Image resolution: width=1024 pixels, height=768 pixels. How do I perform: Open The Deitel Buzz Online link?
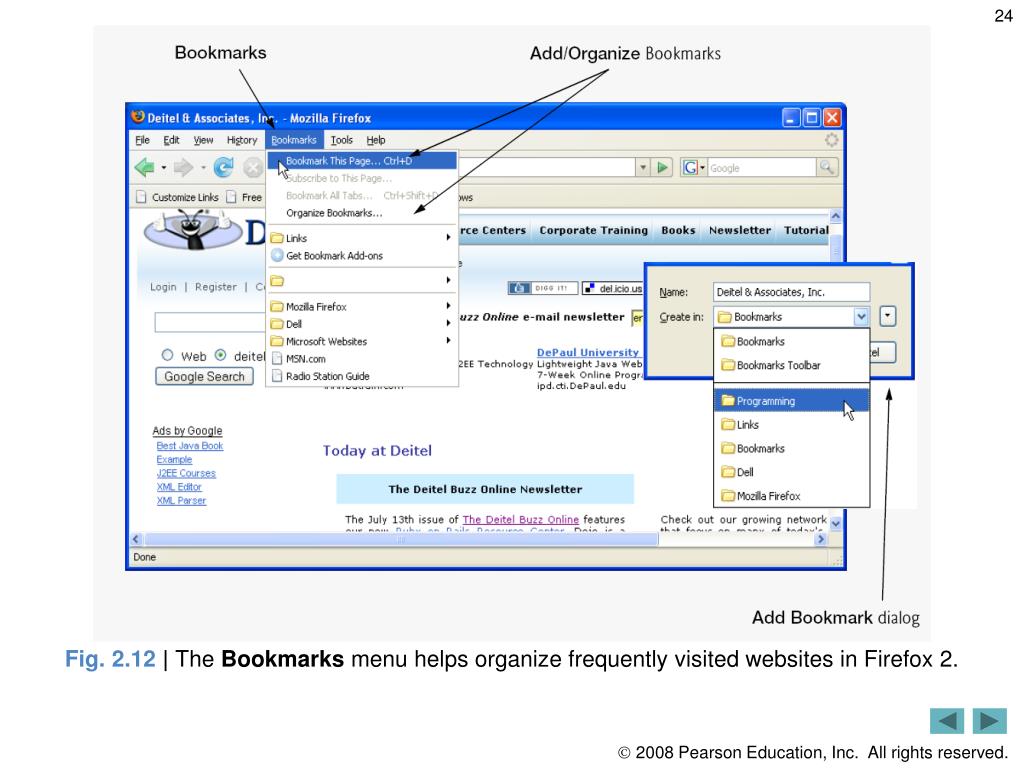(520, 519)
